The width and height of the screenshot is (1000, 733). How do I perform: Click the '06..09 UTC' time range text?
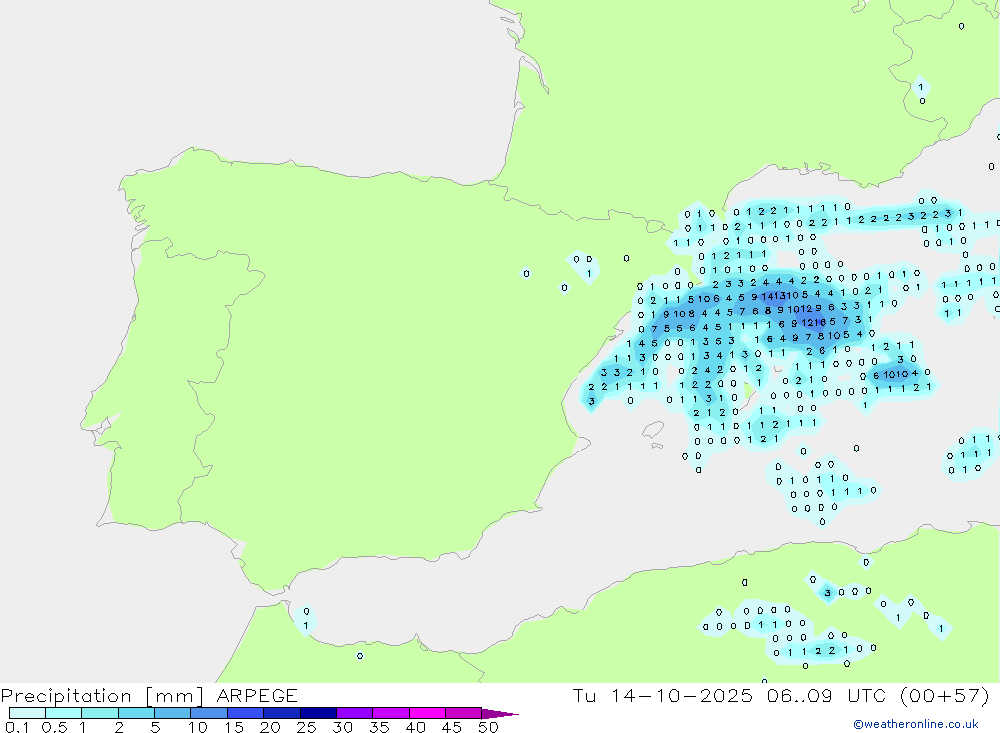(x=828, y=696)
